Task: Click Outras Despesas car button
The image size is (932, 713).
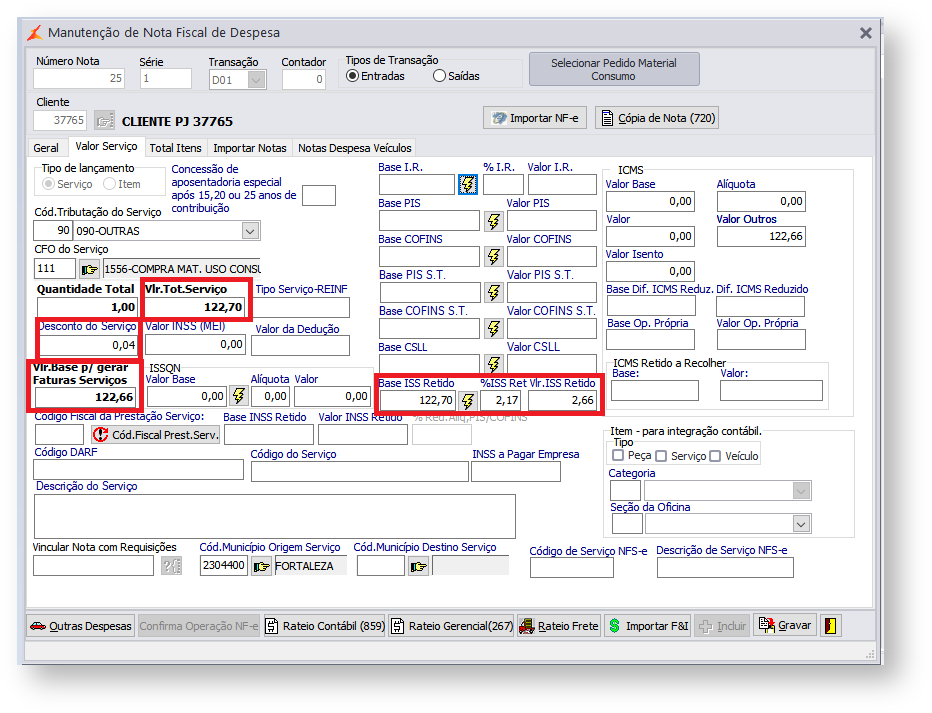Action: coord(81,626)
